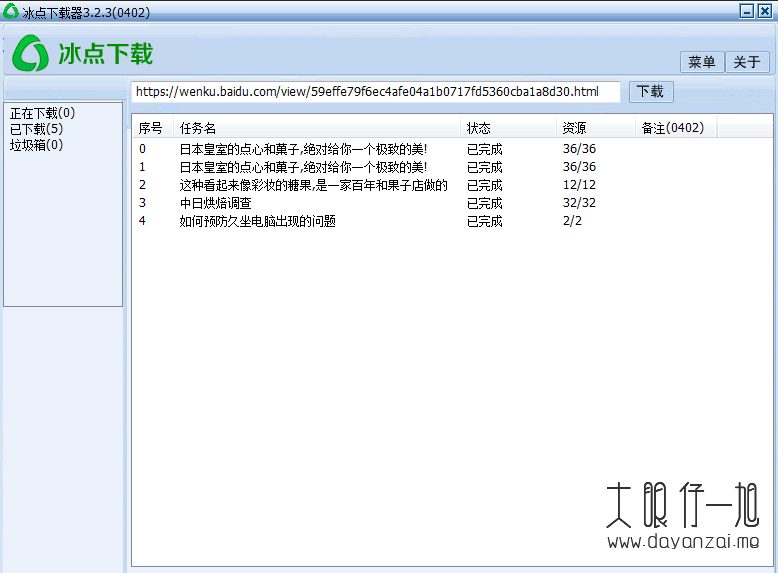Click the 备注(0402) column header
The image size is (778, 573).
point(676,128)
